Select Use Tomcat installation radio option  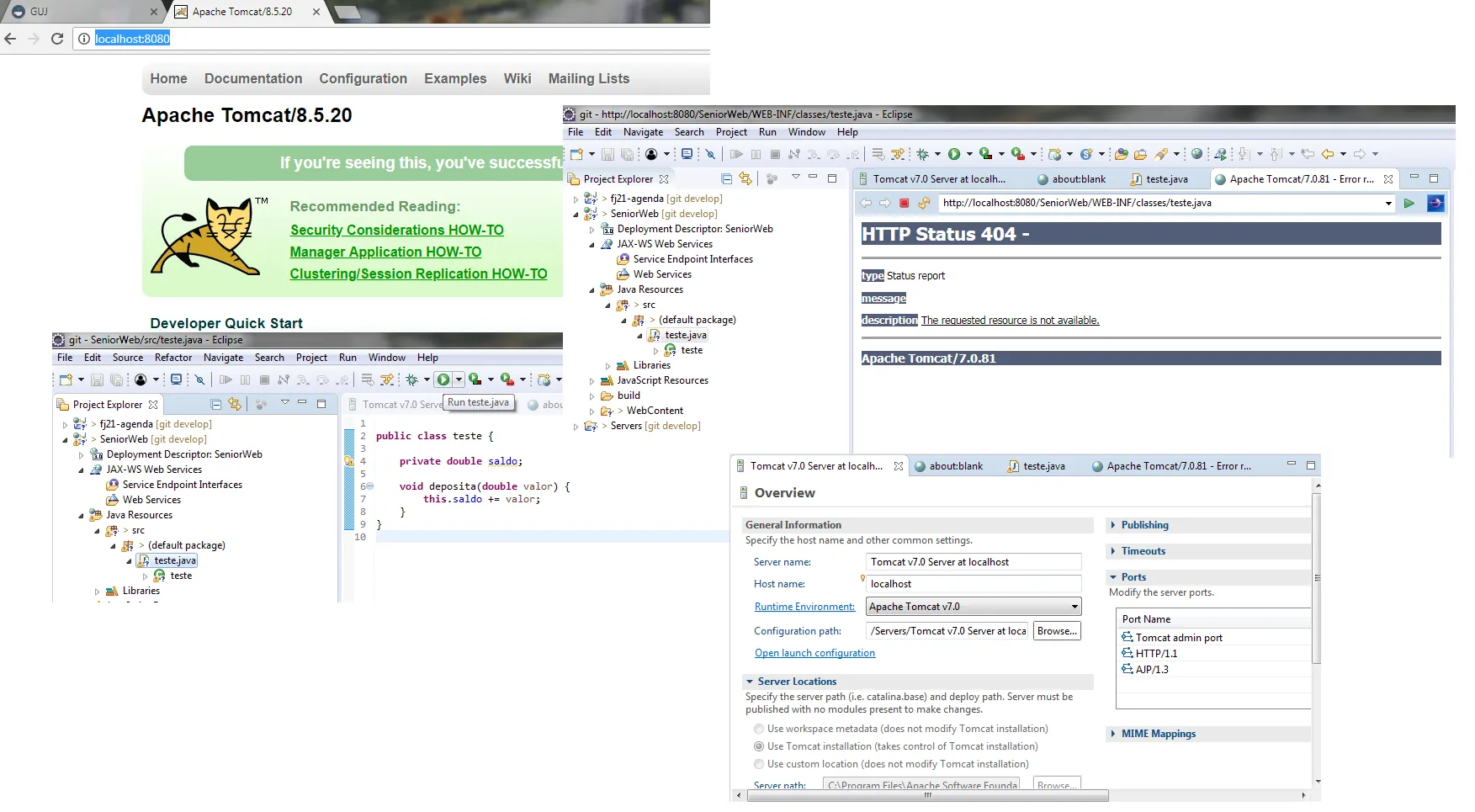(759, 746)
